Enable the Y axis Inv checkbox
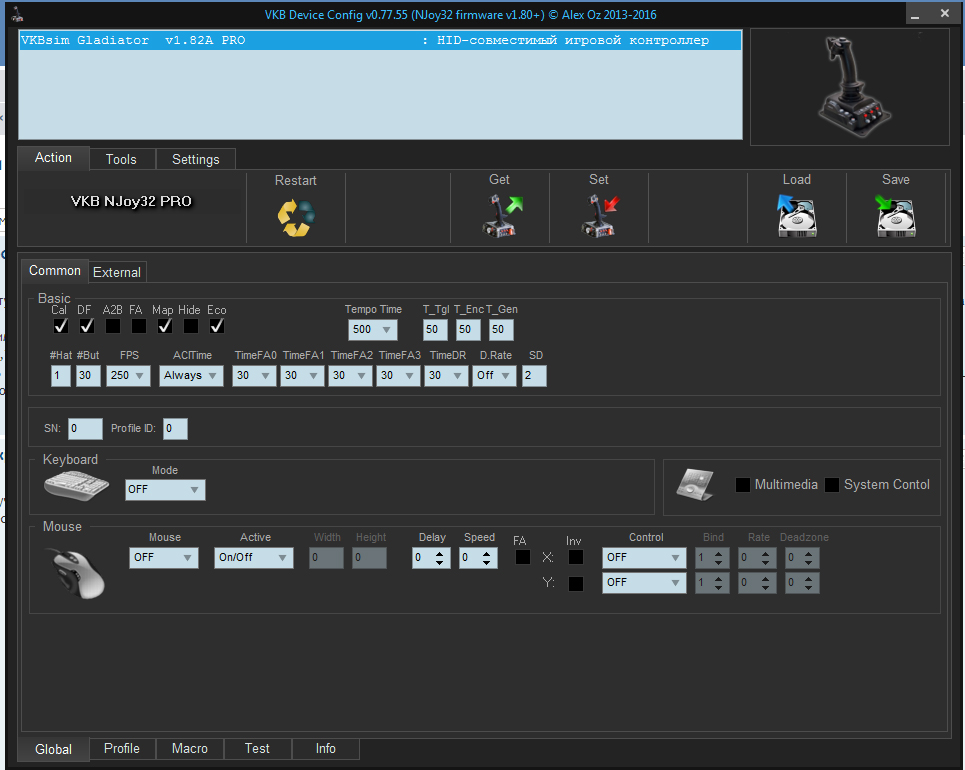 [575, 584]
